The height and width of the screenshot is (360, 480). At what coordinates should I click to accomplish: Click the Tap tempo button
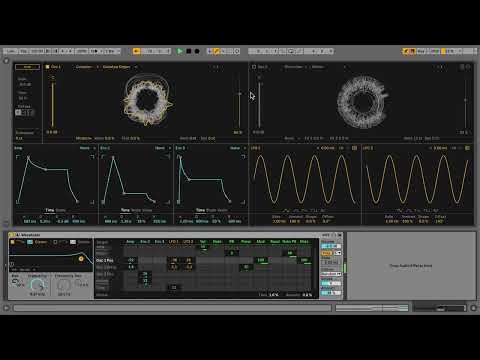(x=24, y=51)
